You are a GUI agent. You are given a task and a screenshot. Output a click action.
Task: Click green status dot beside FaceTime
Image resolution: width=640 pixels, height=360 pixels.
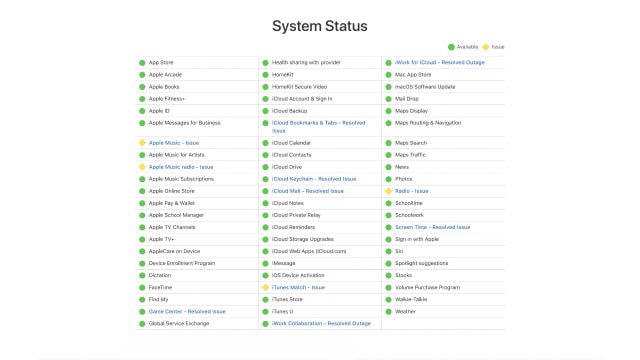[142, 287]
